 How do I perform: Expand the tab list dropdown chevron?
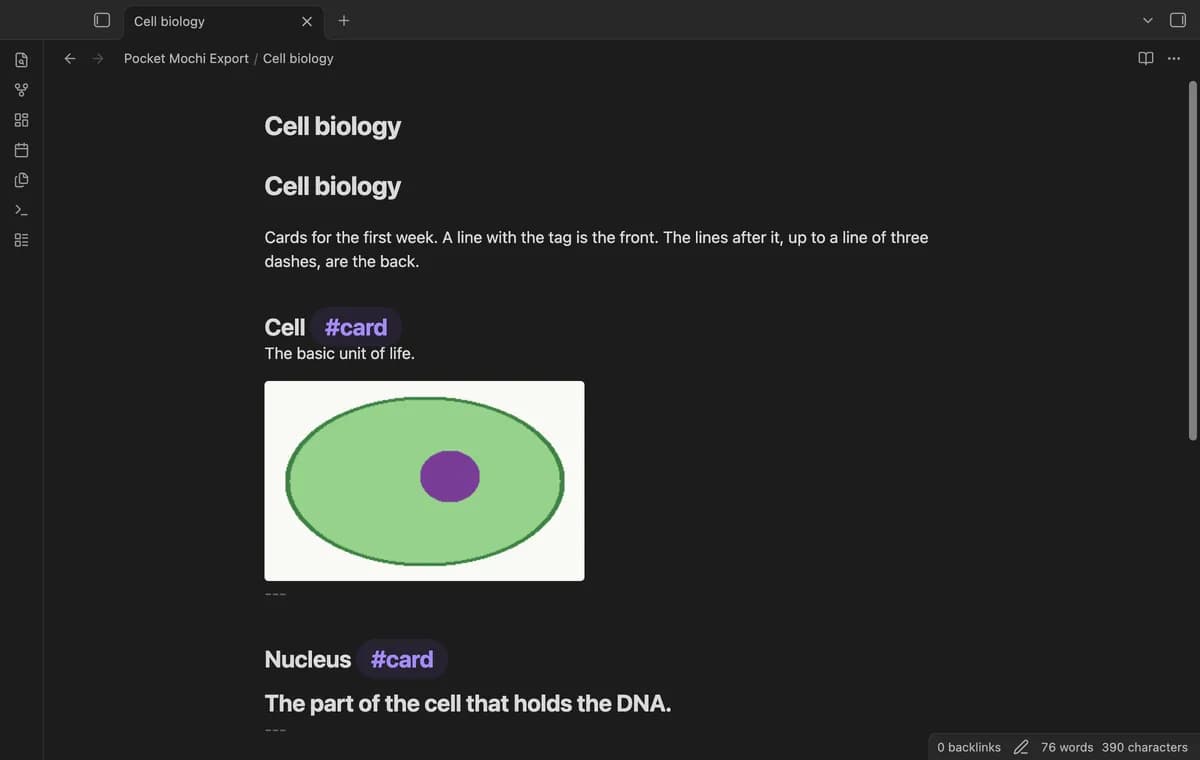tap(1148, 20)
